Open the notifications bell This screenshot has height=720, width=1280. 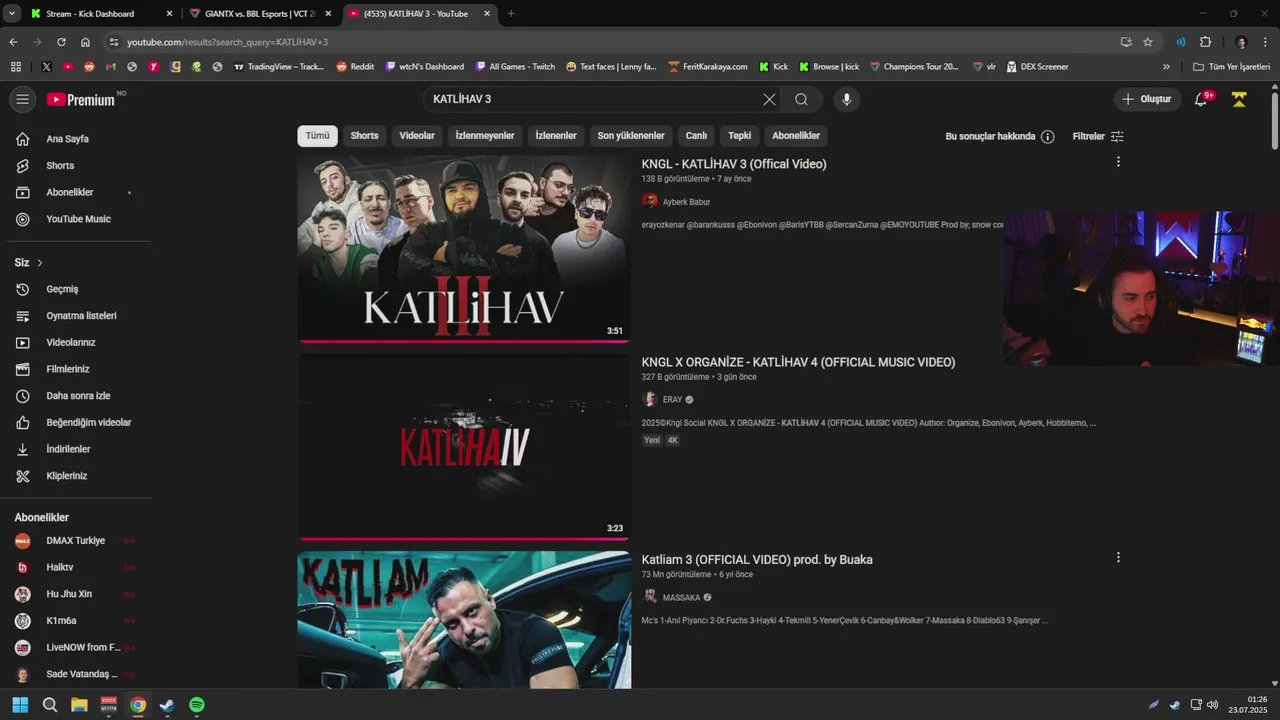tap(1201, 99)
